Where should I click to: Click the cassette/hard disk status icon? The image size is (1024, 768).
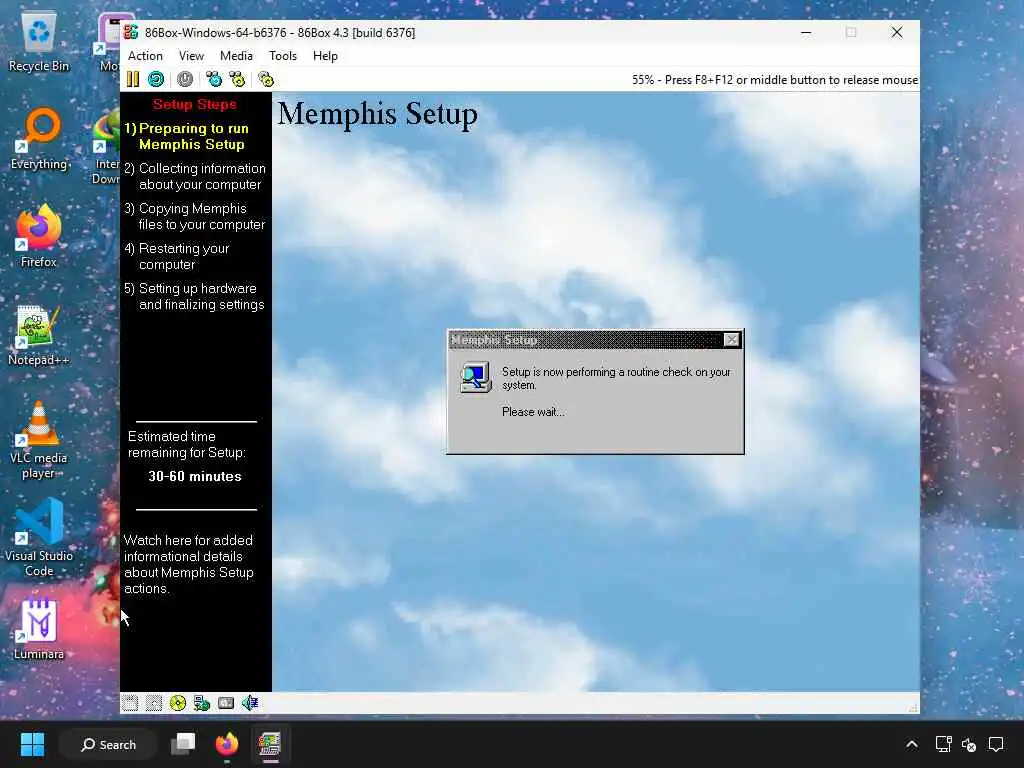[226, 703]
